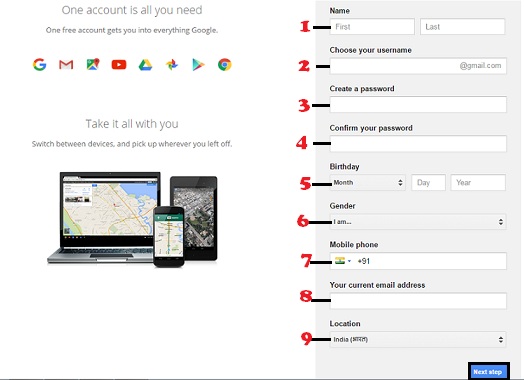This screenshot has height=380, width=524.
Task: Select the Create a password field
Action: tap(418, 105)
